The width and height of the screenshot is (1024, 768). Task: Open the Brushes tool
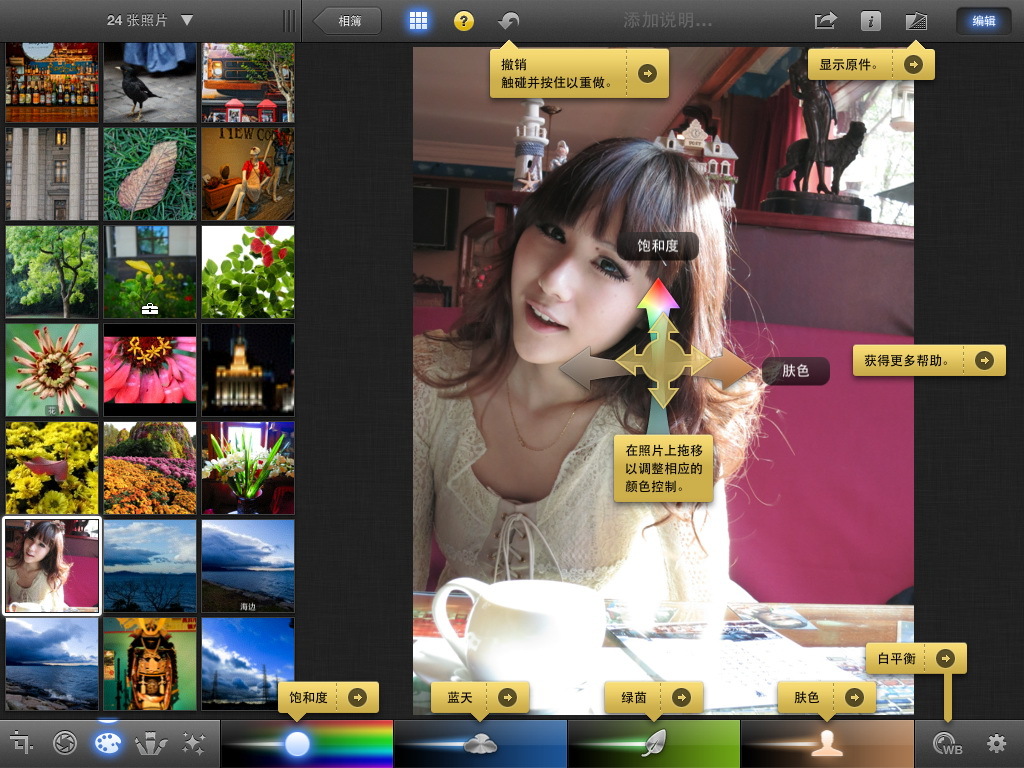pos(152,743)
